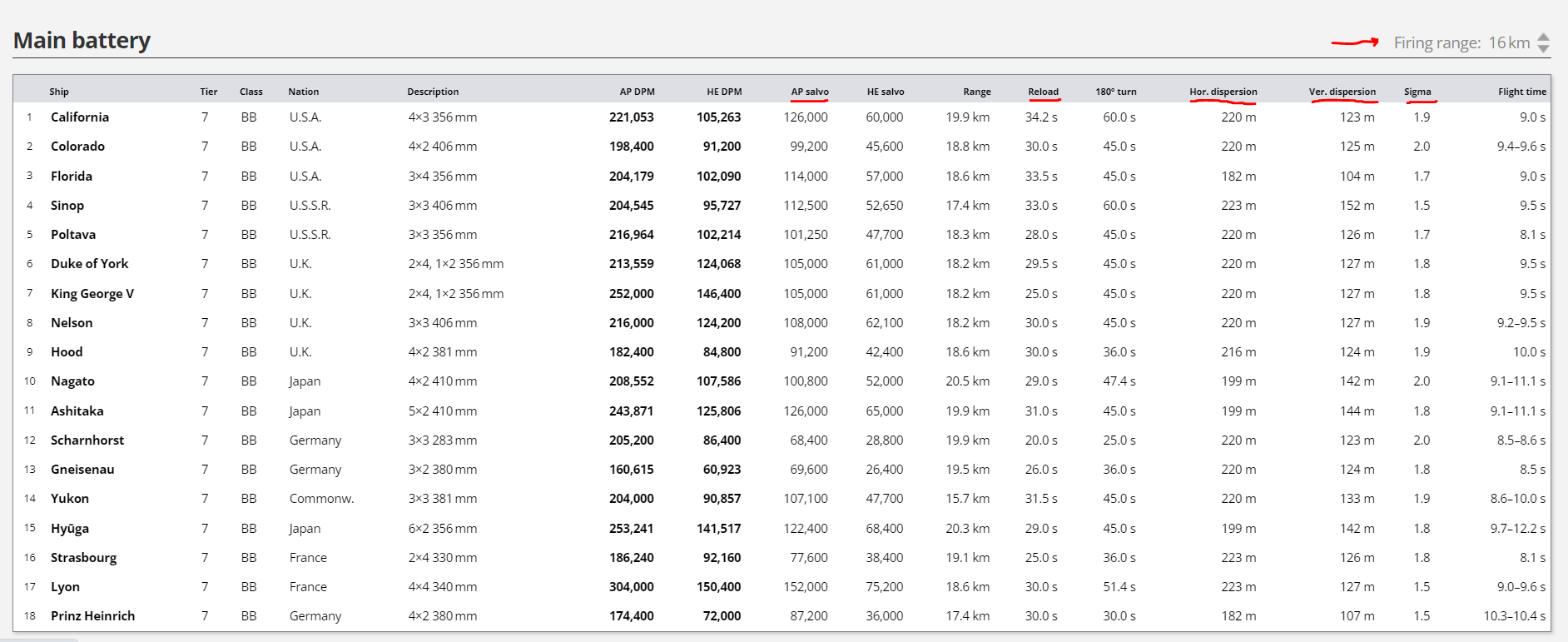This screenshot has width=1568, height=642.
Task: Increase firing range with up arrow
Action: 1543,37
